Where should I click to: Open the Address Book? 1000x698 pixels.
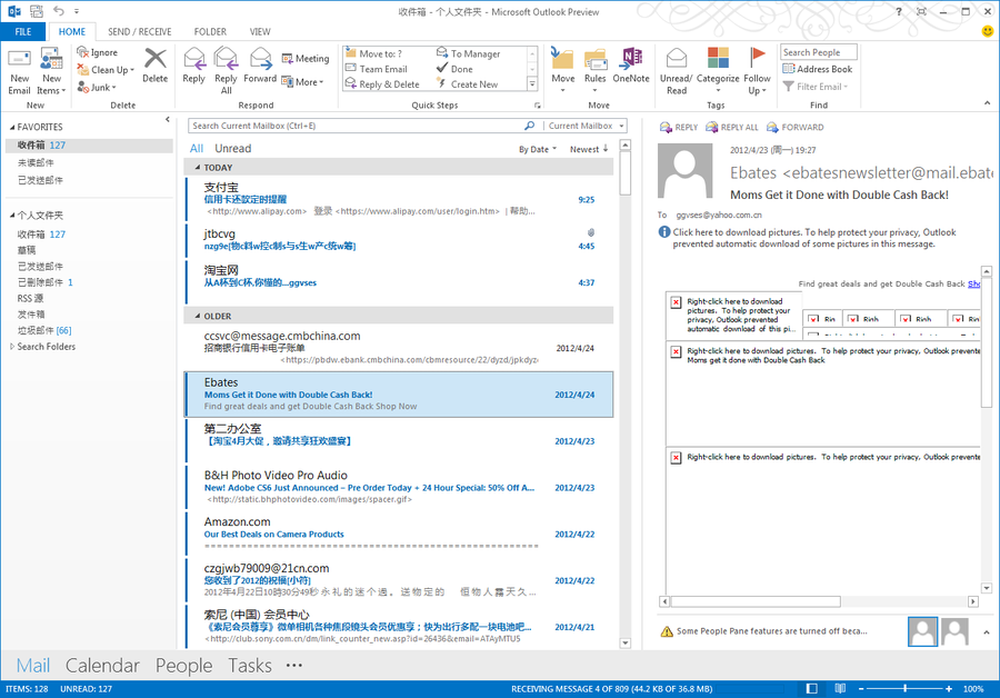pyautogui.click(x=818, y=69)
